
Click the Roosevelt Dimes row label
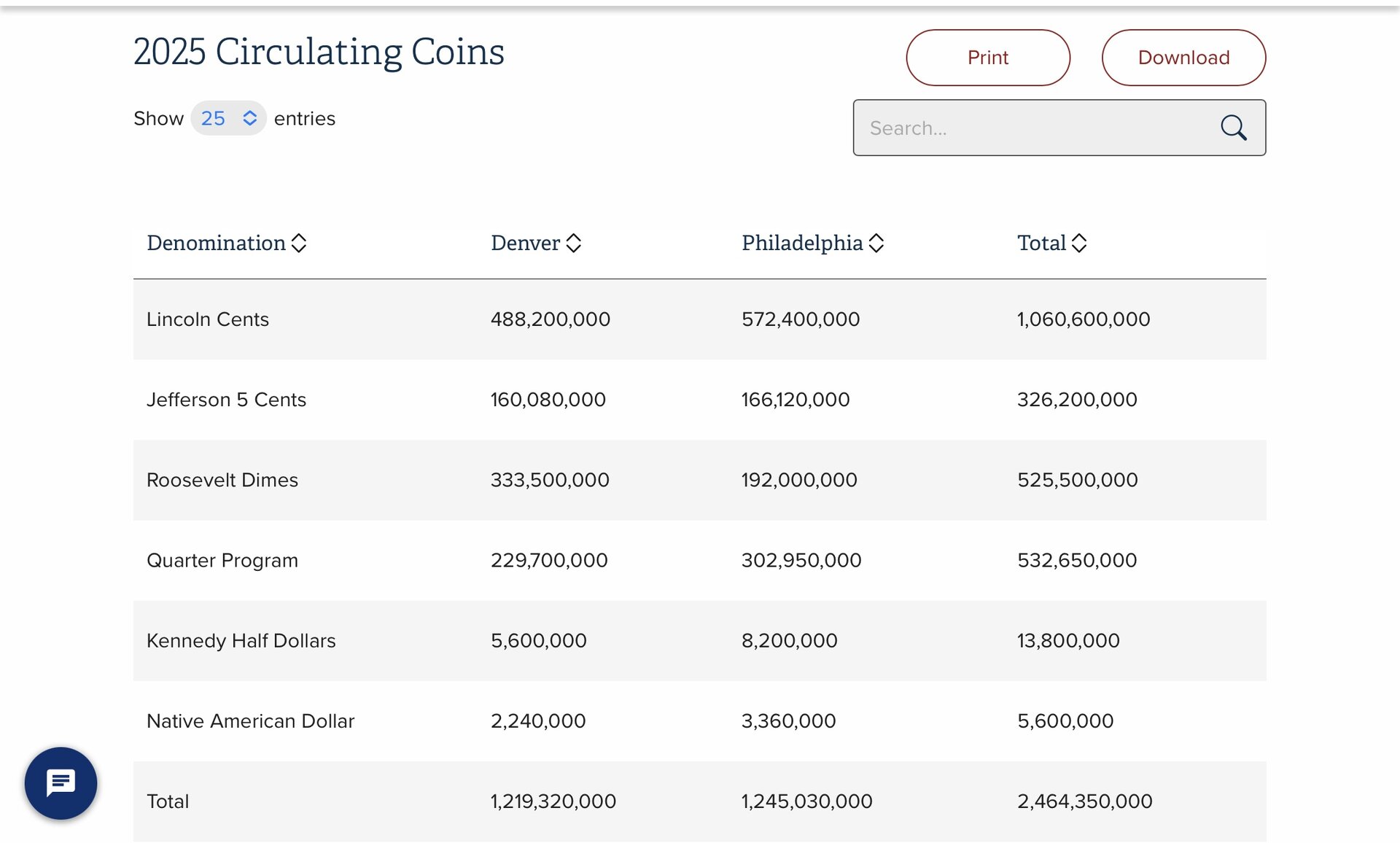(x=222, y=480)
